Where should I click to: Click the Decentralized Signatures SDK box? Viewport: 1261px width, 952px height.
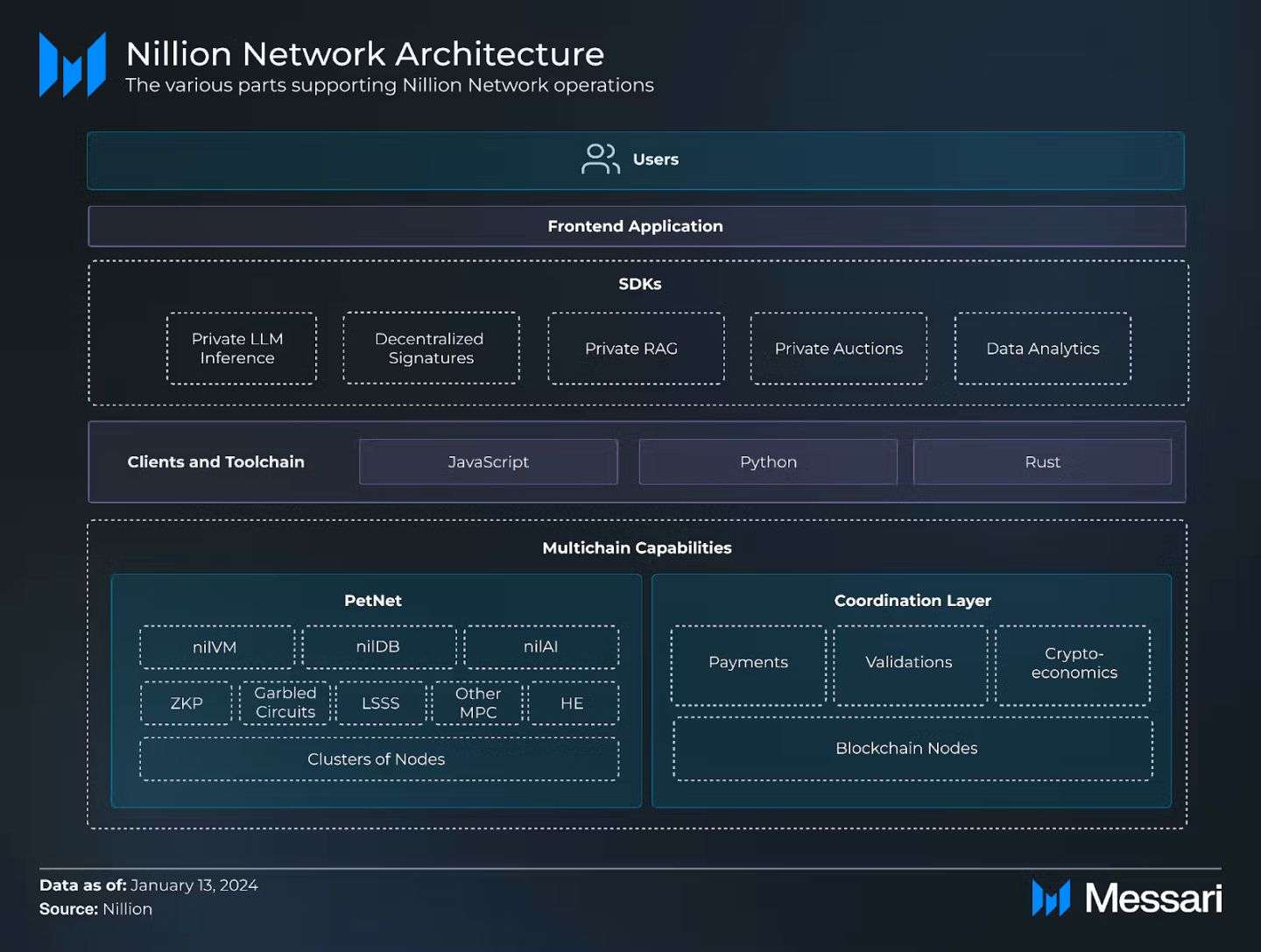click(x=431, y=349)
